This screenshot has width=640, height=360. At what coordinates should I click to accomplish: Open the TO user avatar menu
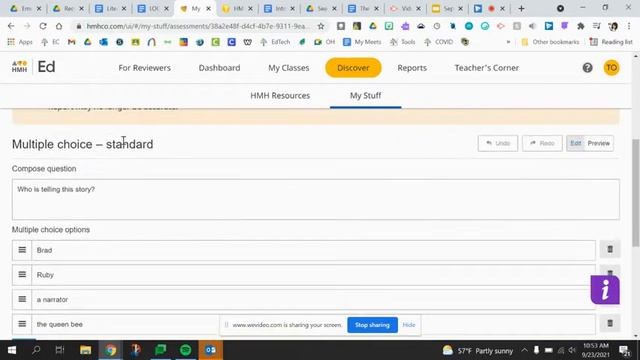pos(611,68)
